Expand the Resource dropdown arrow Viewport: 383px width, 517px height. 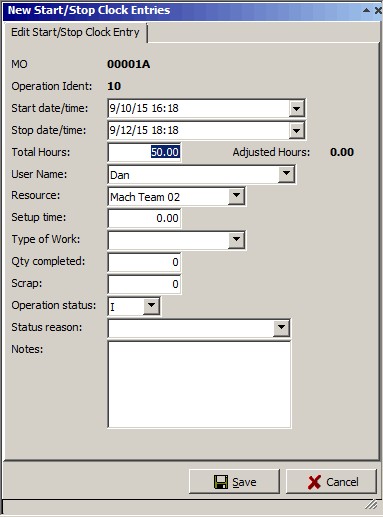(x=236, y=196)
